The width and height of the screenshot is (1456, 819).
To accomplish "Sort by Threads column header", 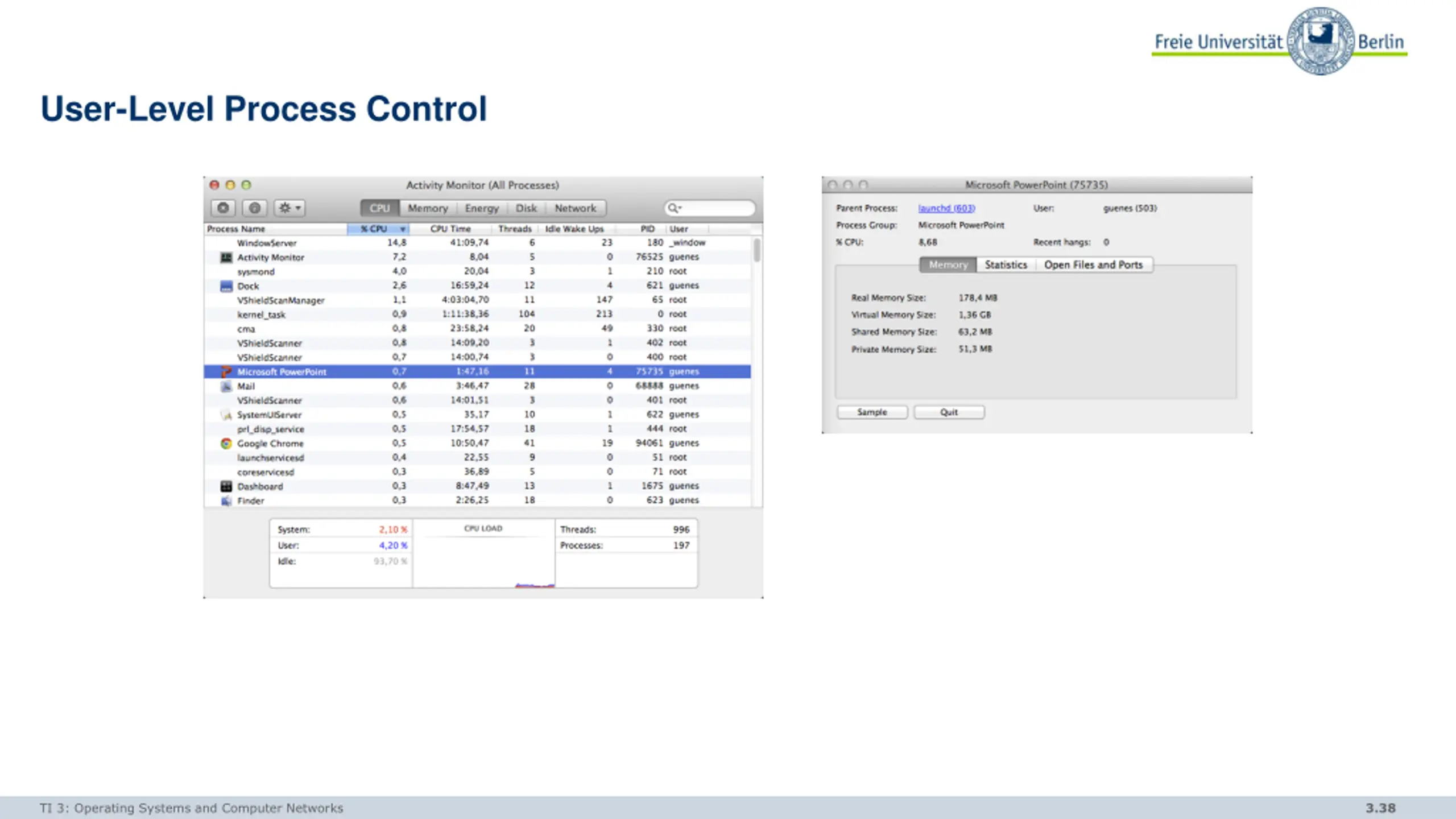I will [x=515, y=229].
